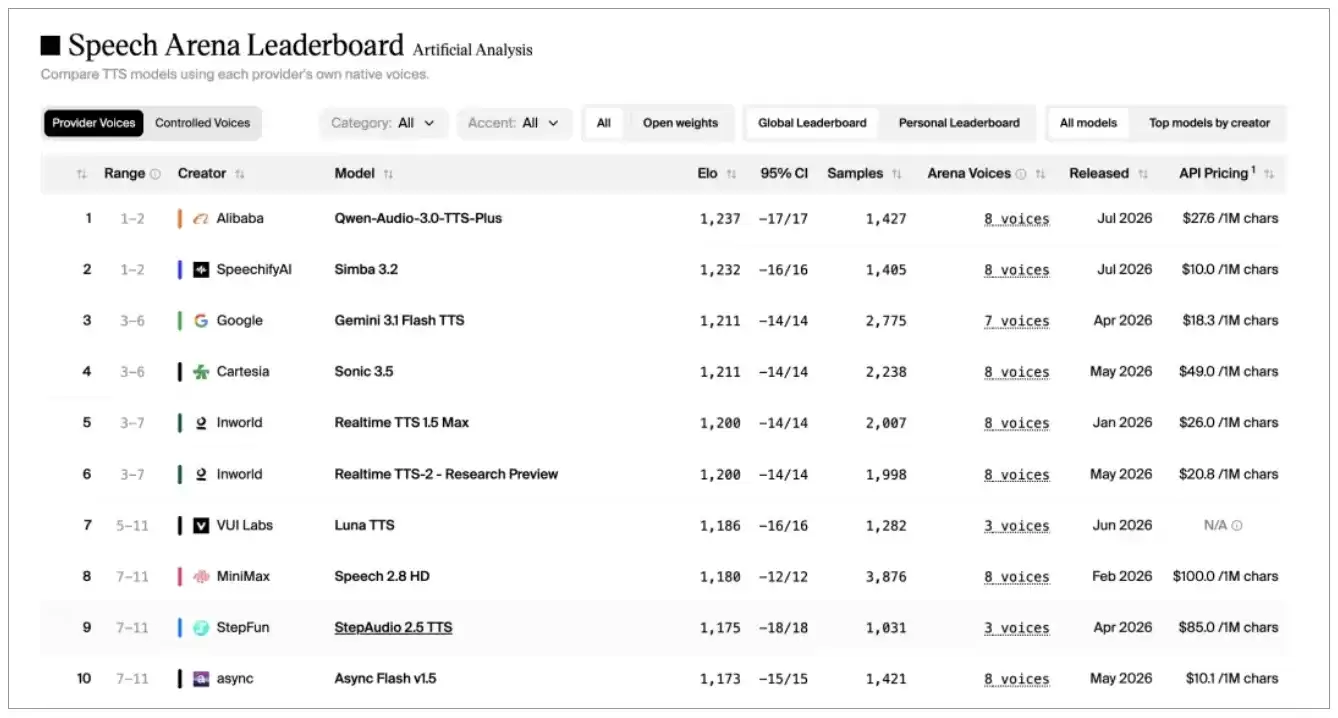1338x718 pixels.
Task: Click the Cartesia logo icon
Action: point(201,371)
